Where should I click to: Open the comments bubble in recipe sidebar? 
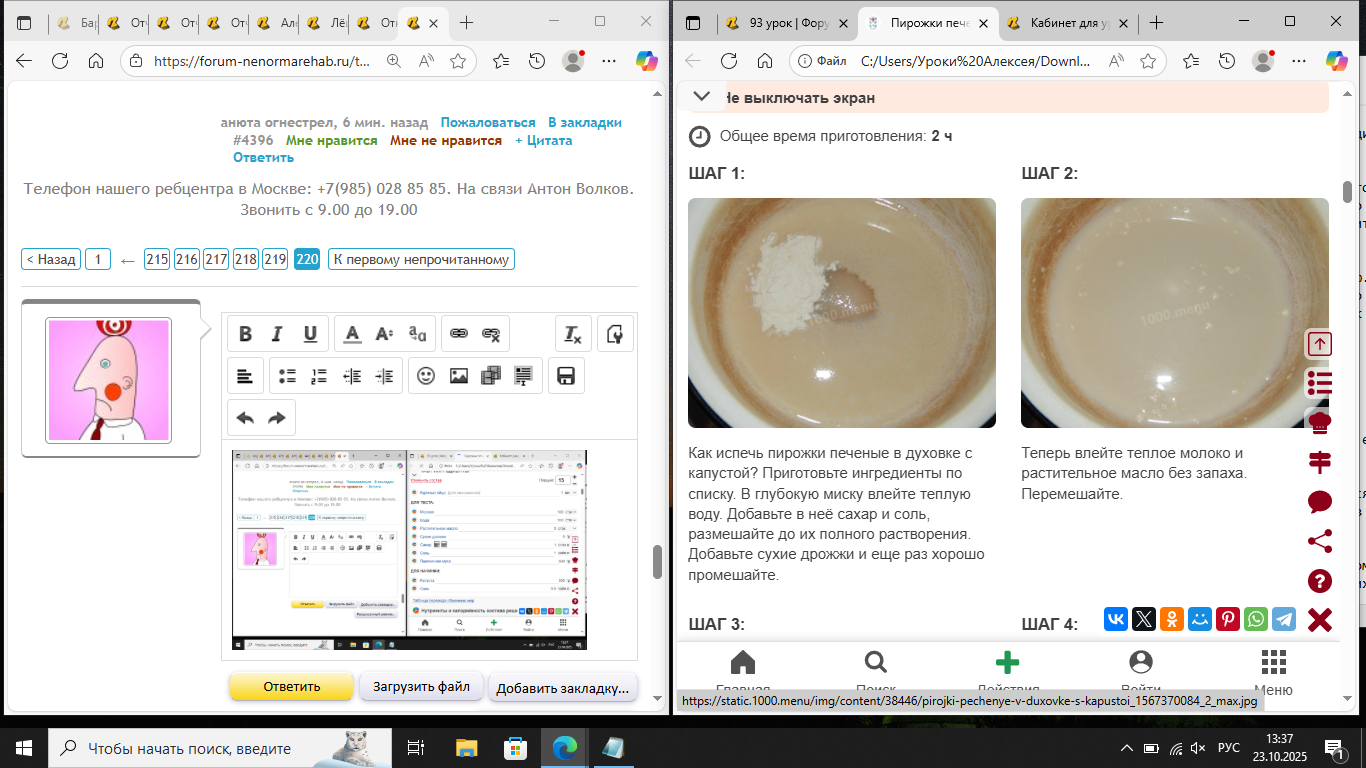pyautogui.click(x=1320, y=502)
